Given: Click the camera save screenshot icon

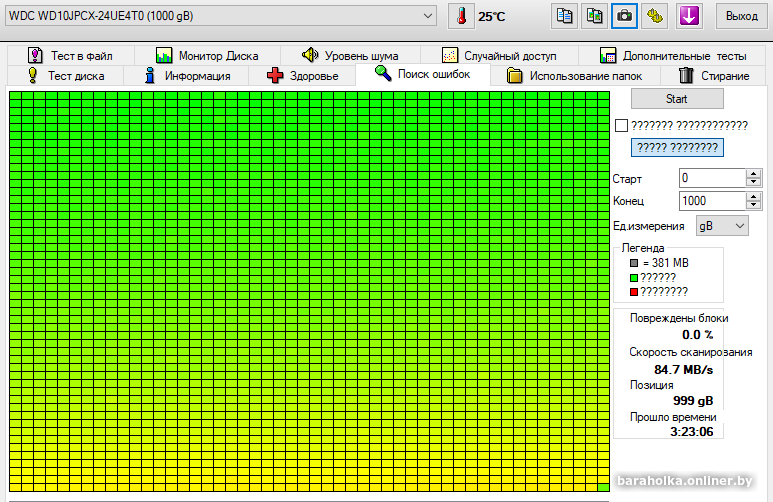Looking at the screenshot, I should click(x=625, y=16).
